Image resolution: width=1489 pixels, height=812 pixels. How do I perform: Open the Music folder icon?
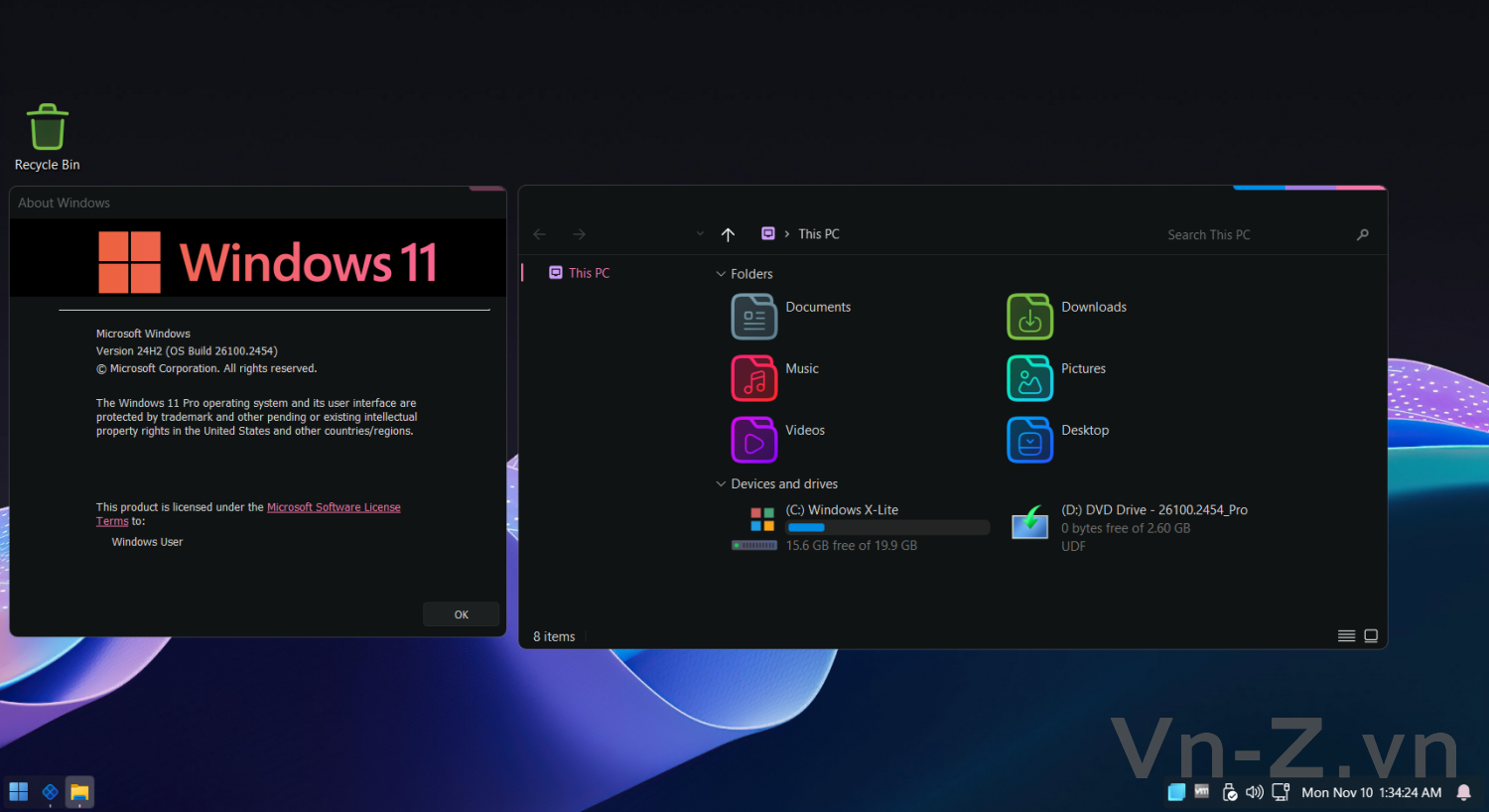[754, 378]
